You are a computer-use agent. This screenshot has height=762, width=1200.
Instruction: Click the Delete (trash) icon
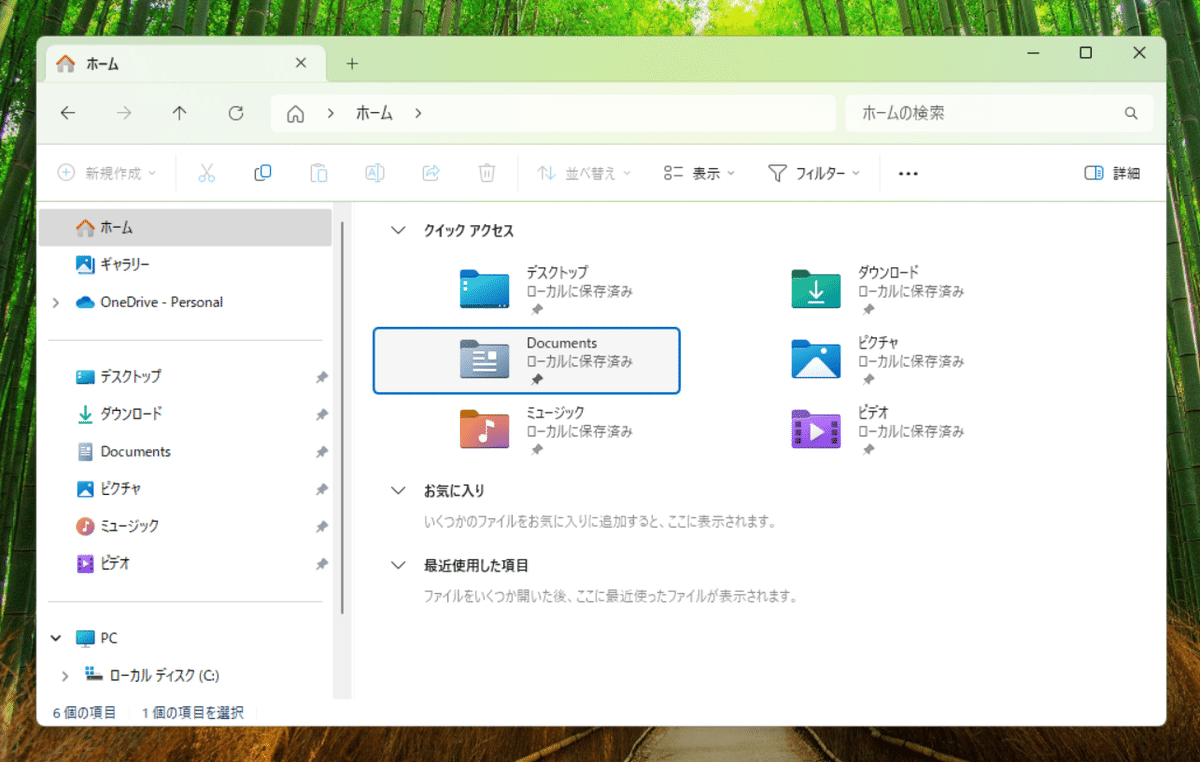(487, 172)
